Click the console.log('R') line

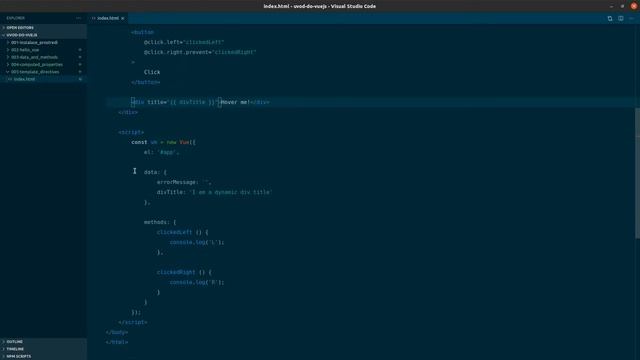(197, 282)
